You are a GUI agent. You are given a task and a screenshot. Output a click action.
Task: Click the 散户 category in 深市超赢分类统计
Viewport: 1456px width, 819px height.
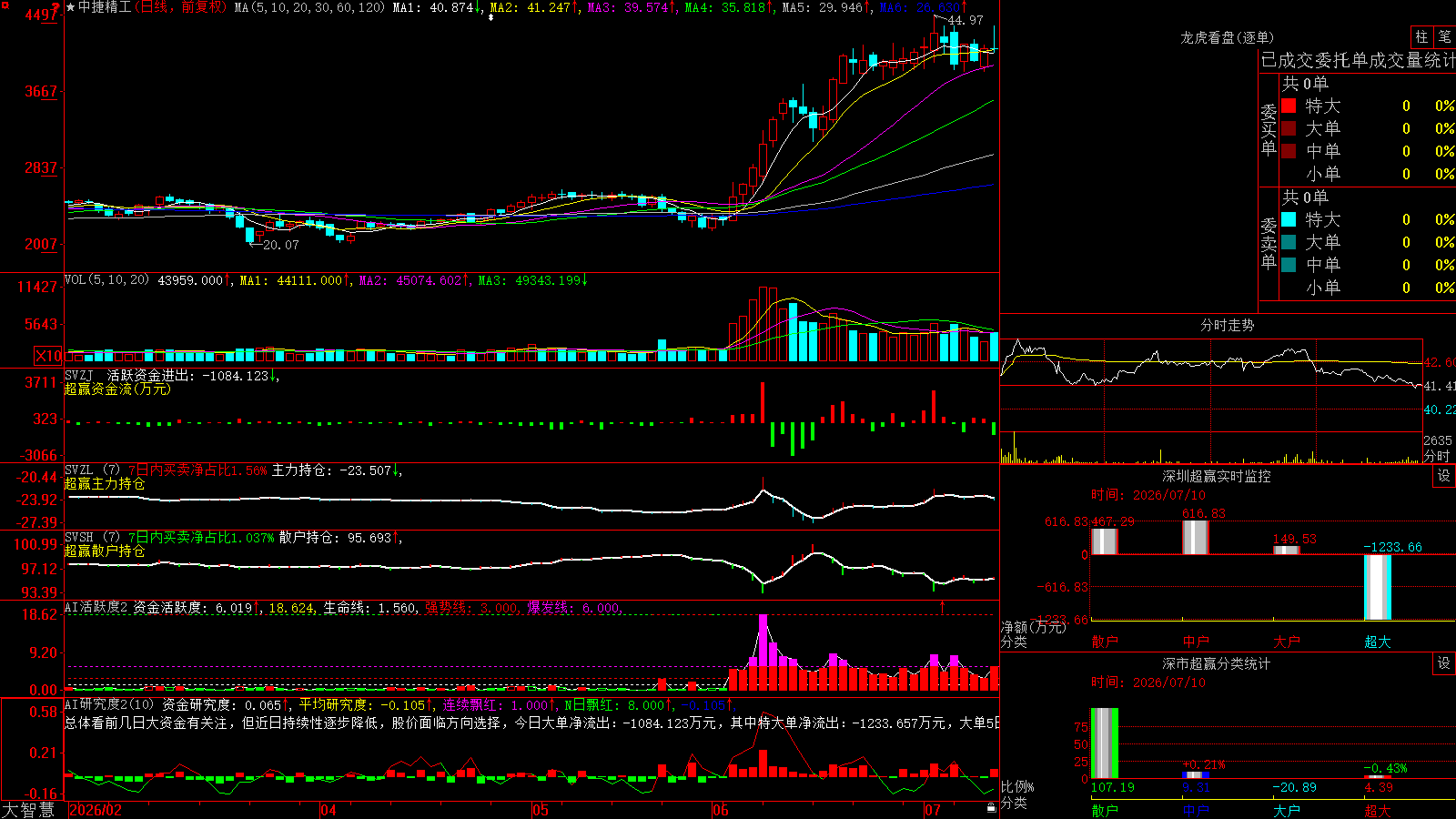1105,810
